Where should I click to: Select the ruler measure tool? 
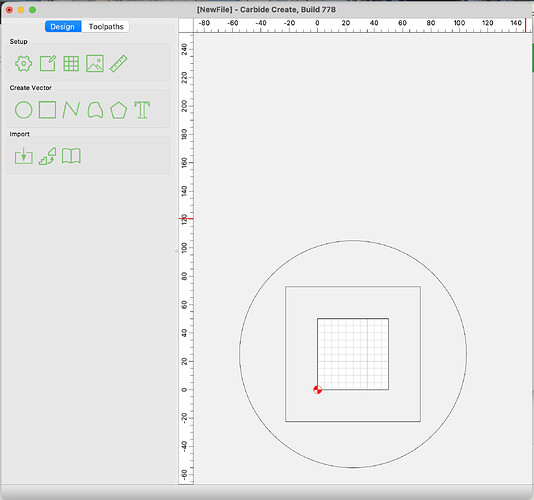pos(119,64)
